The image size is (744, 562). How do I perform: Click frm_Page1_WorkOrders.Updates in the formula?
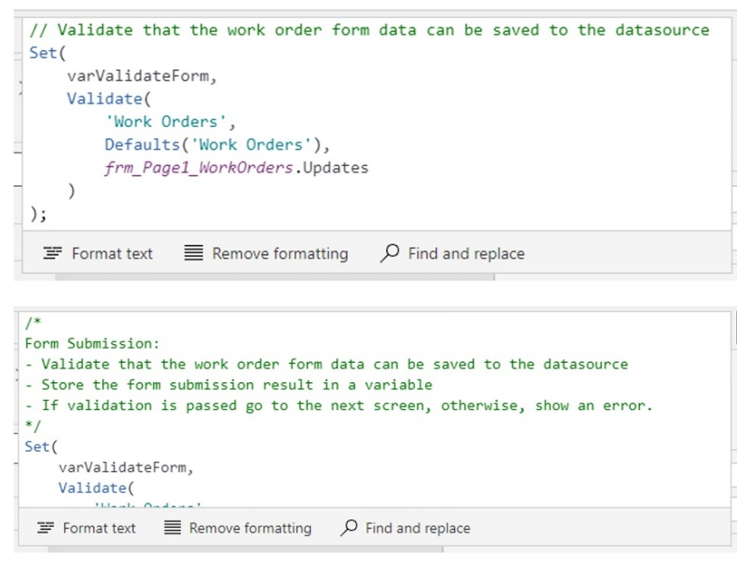click(236, 168)
